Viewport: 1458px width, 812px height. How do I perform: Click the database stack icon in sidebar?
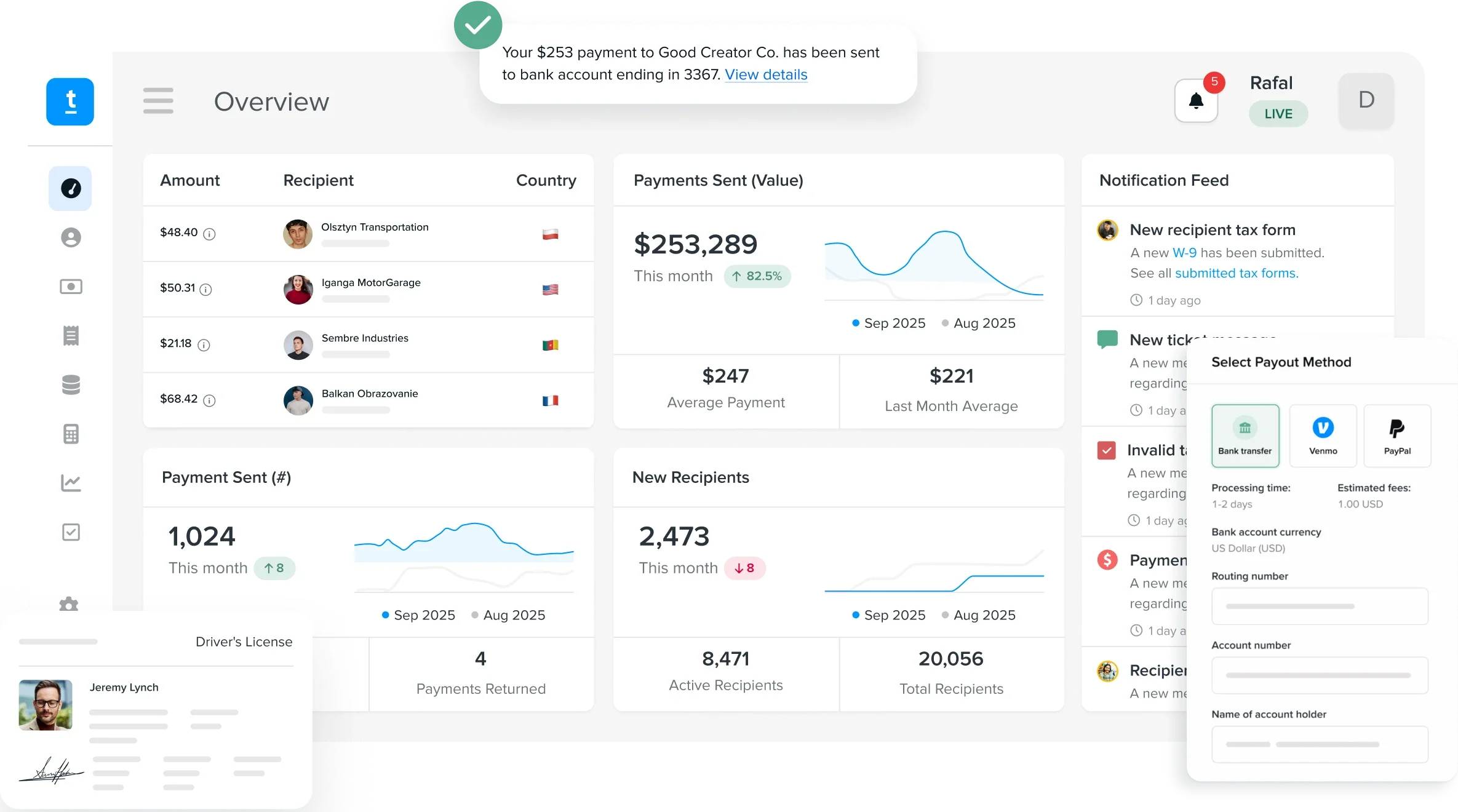(x=71, y=384)
